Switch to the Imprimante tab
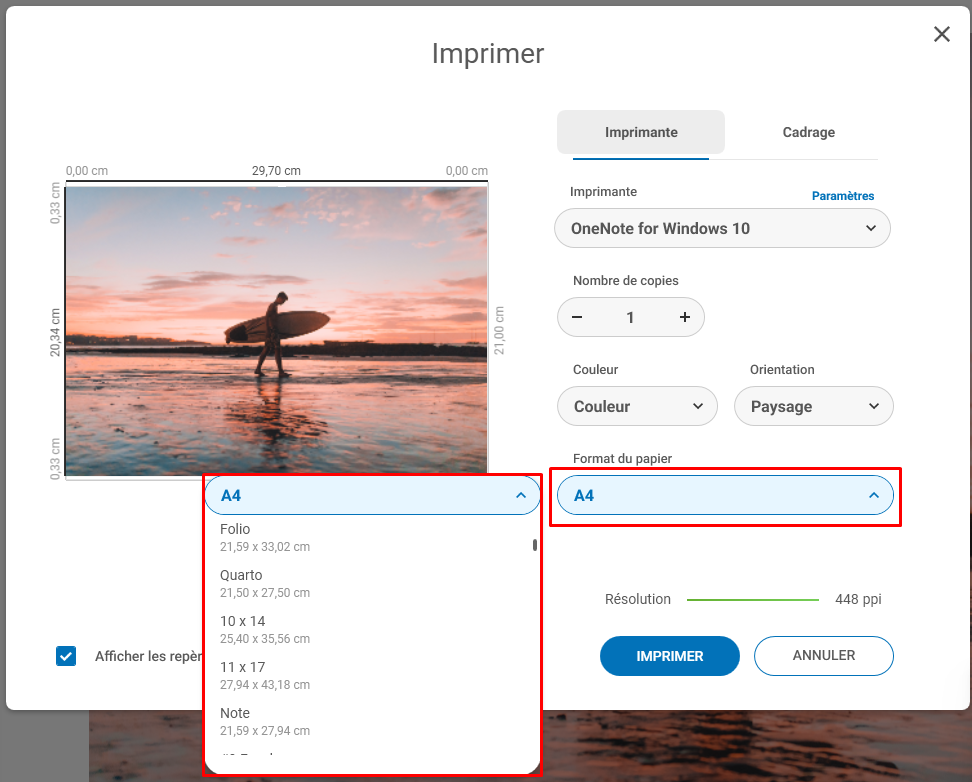This screenshot has width=972, height=782. [641, 132]
